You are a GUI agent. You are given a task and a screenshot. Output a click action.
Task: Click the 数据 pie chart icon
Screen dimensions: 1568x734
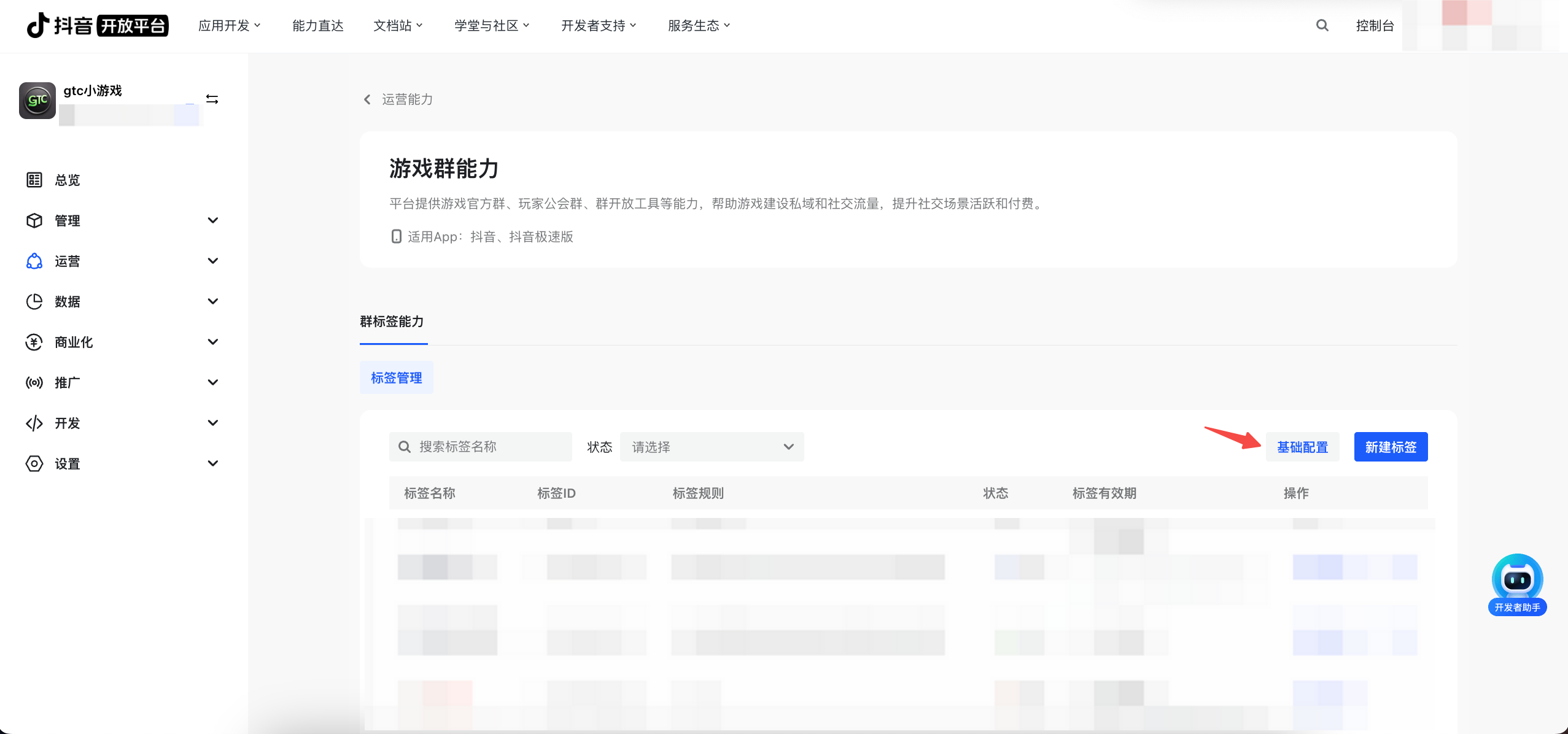[x=34, y=301]
